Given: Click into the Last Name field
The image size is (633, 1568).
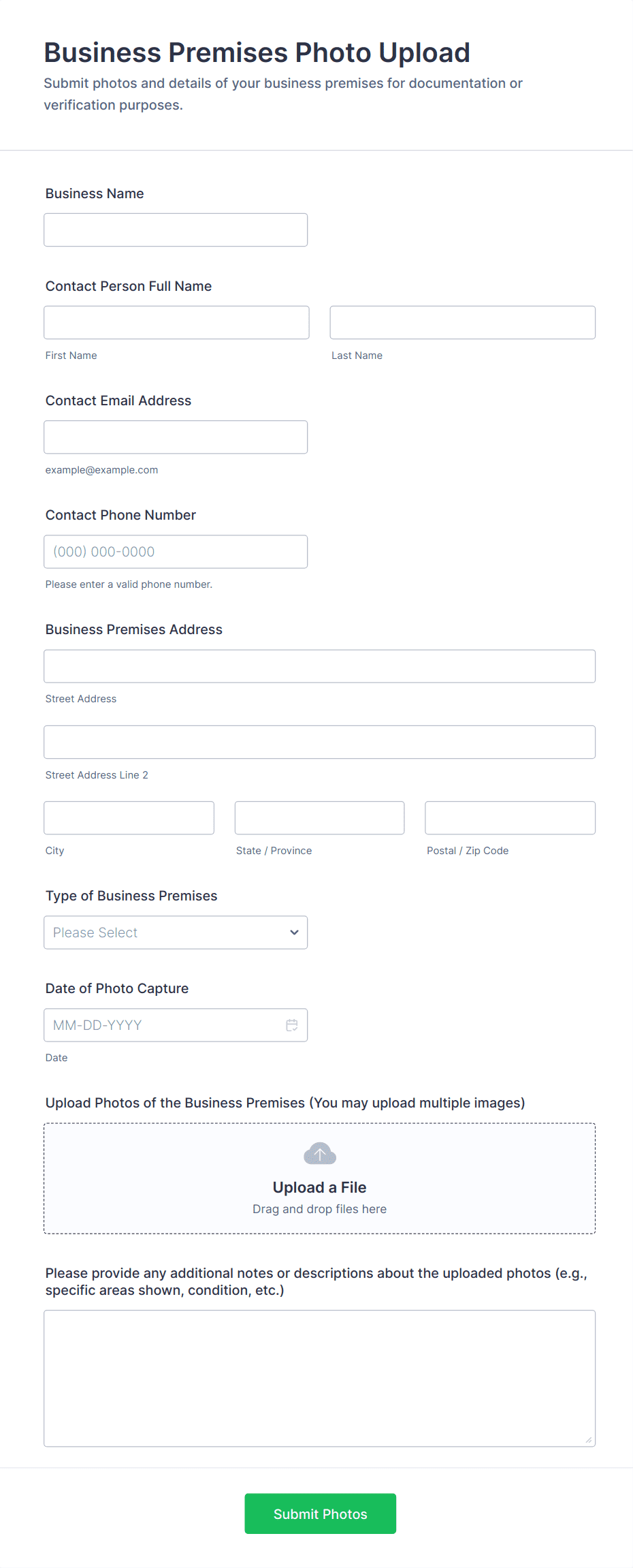Looking at the screenshot, I should 462,323.
